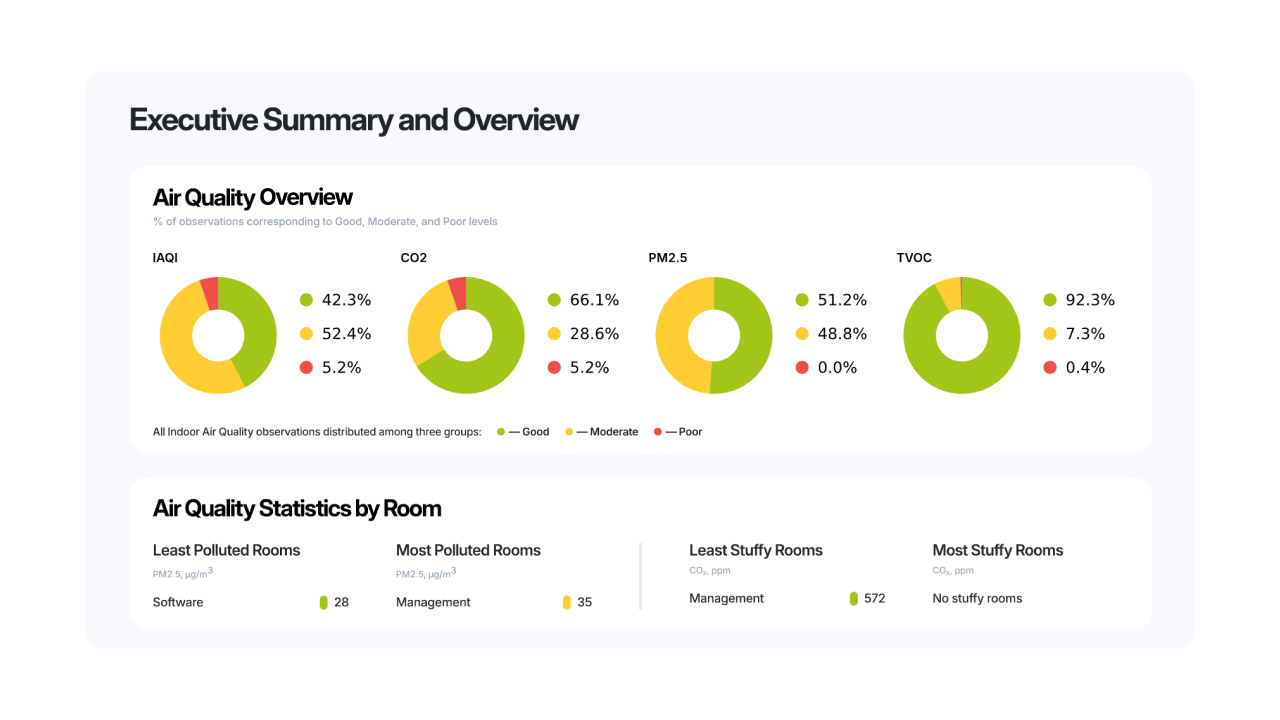Image resolution: width=1280 pixels, height=720 pixels.
Task: Click the No stuffy rooms text
Action: point(977,598)
